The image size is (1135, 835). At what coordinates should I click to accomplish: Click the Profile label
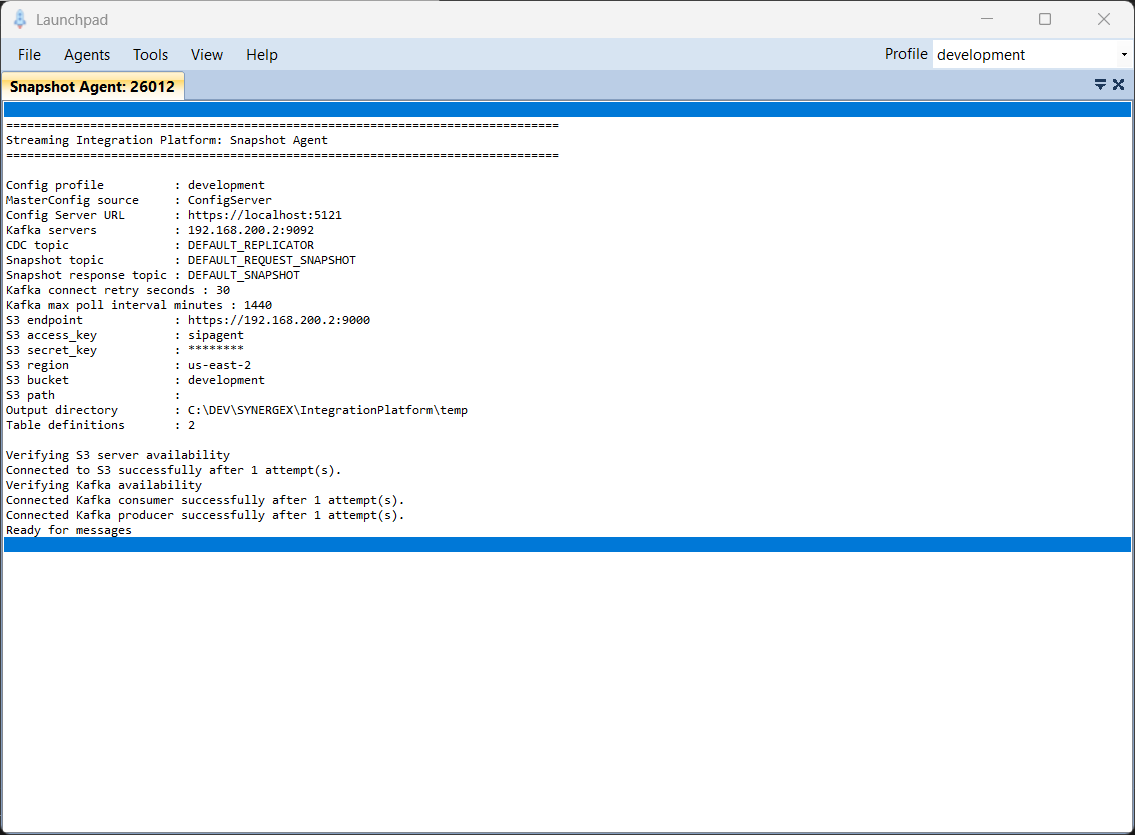tap(906, 54)
